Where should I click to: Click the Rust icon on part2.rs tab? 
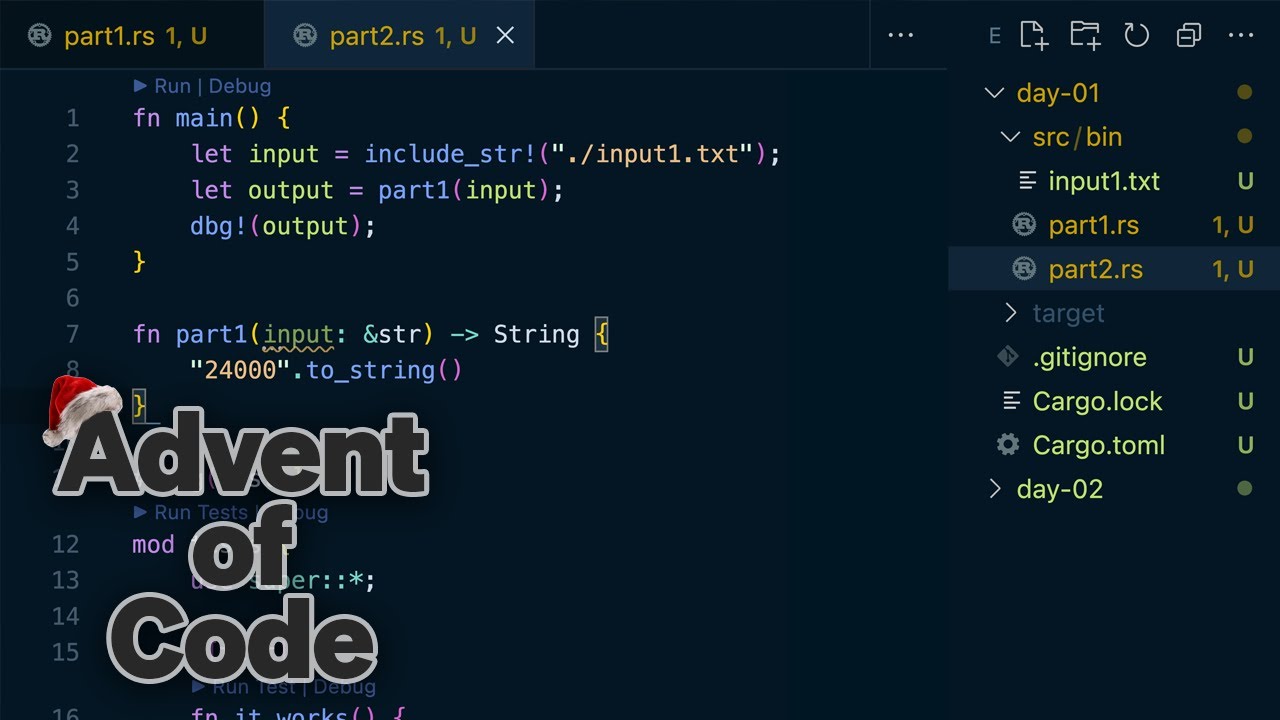pos(305,36)
